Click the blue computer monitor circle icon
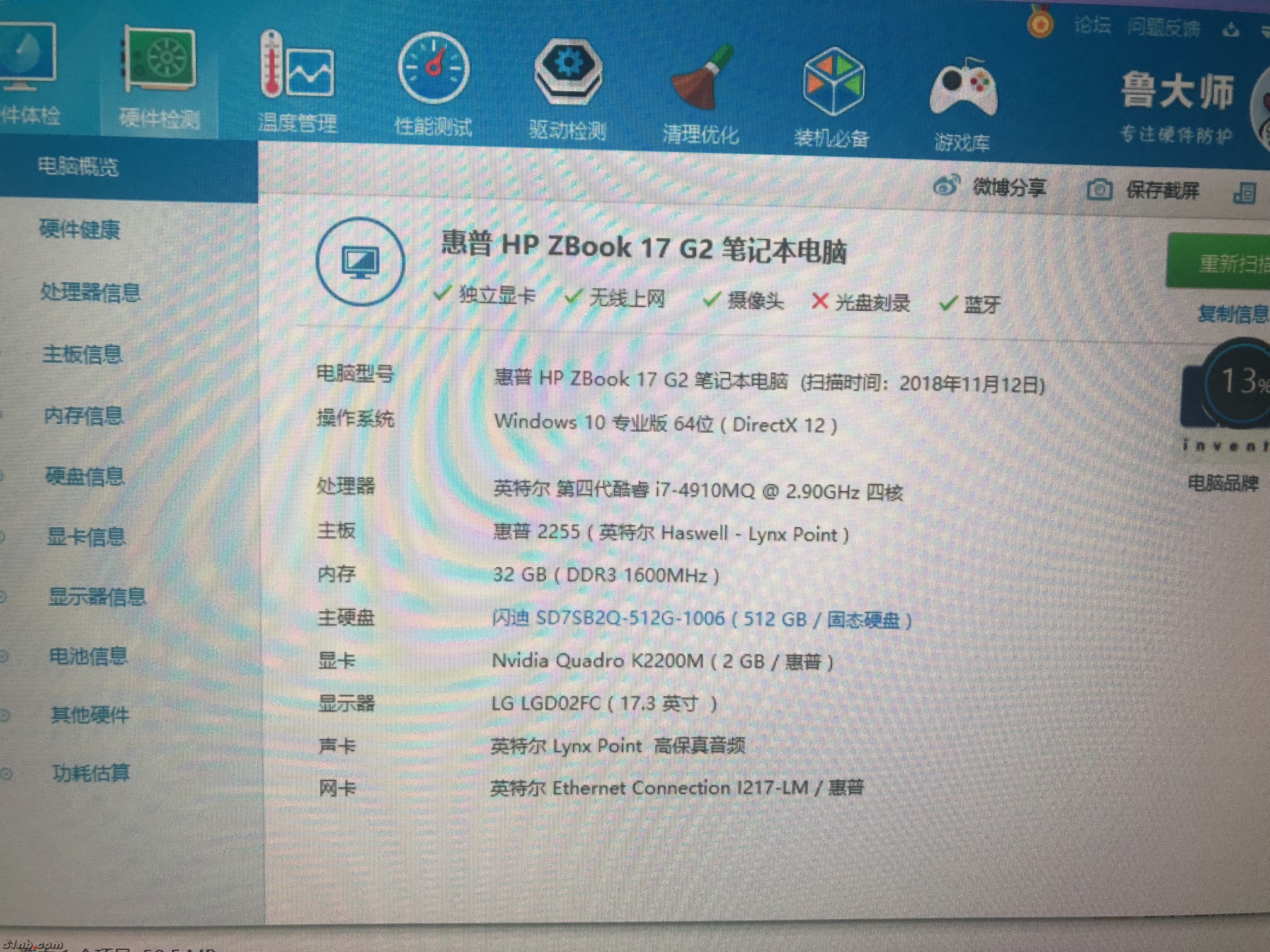 pyautogui.click(x=360, y=262)
